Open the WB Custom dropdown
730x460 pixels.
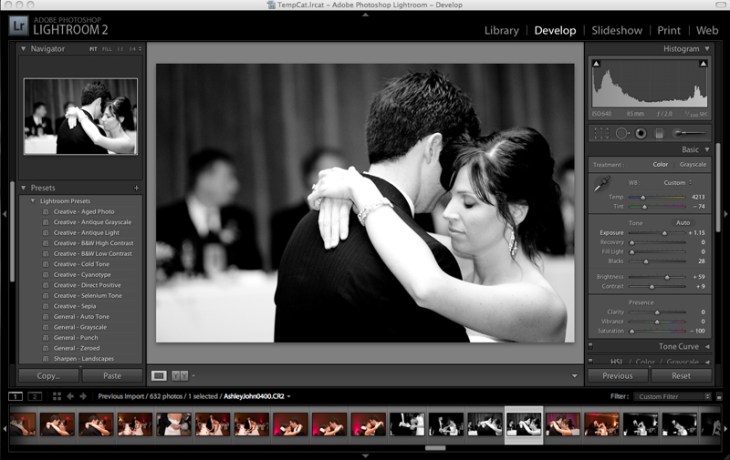(677, 183)
